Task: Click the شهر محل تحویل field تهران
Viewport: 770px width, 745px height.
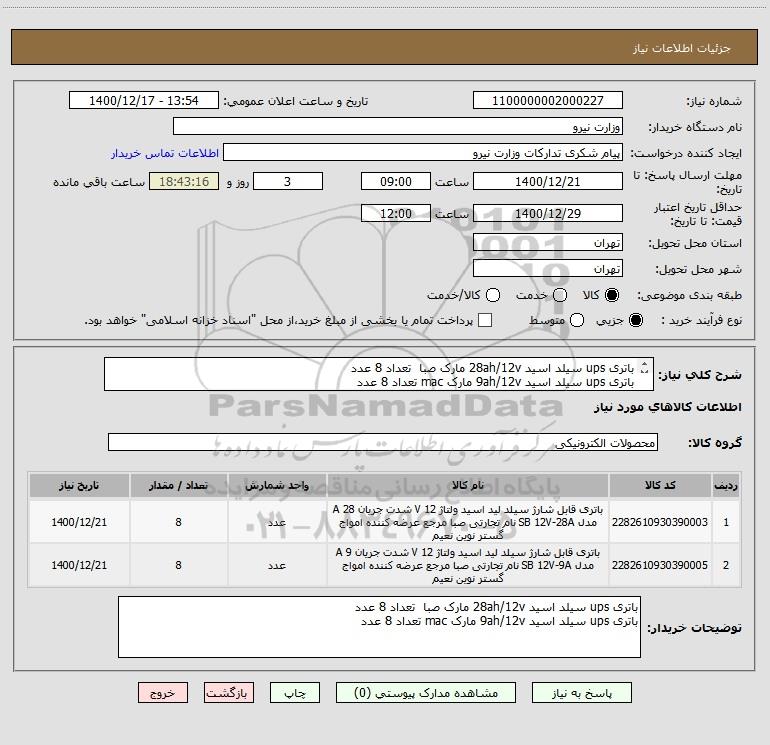Action: pyautogui.click(x=548, y=268)
